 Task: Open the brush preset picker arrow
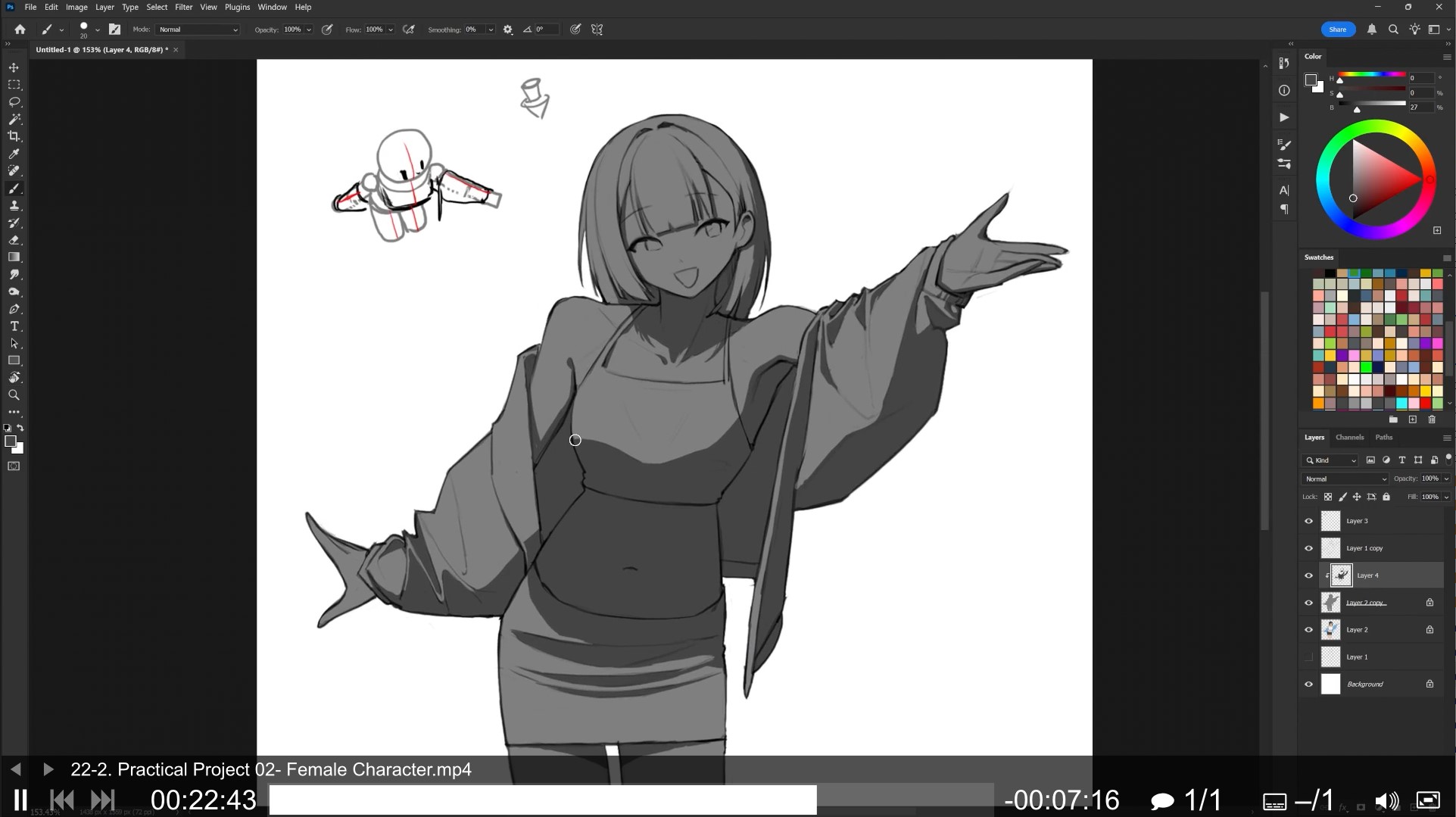click(x=98, y=30)
